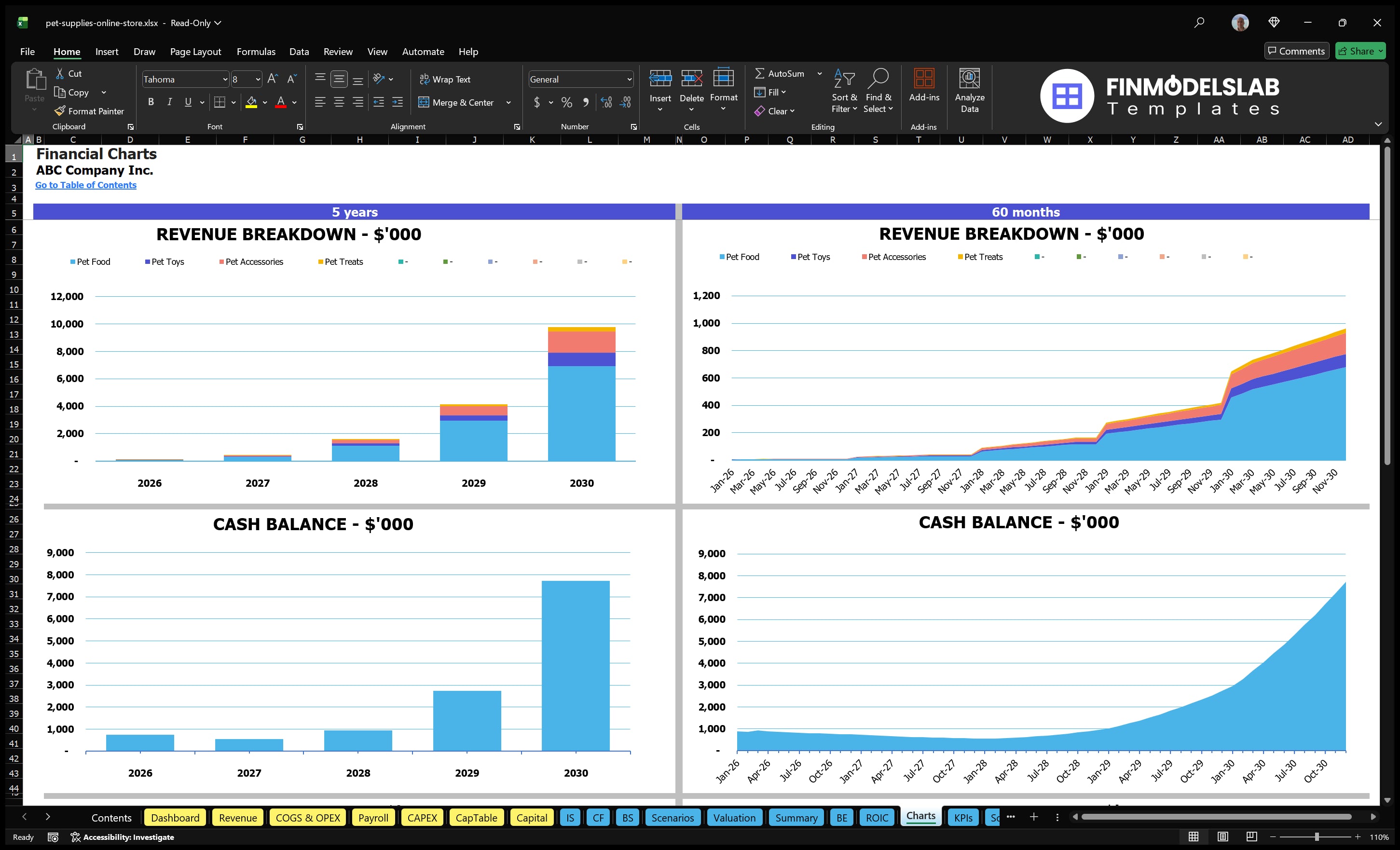This screenshot has width=1400, height=850.
Task: Toggle bold formatting
Action: [151, 102]
